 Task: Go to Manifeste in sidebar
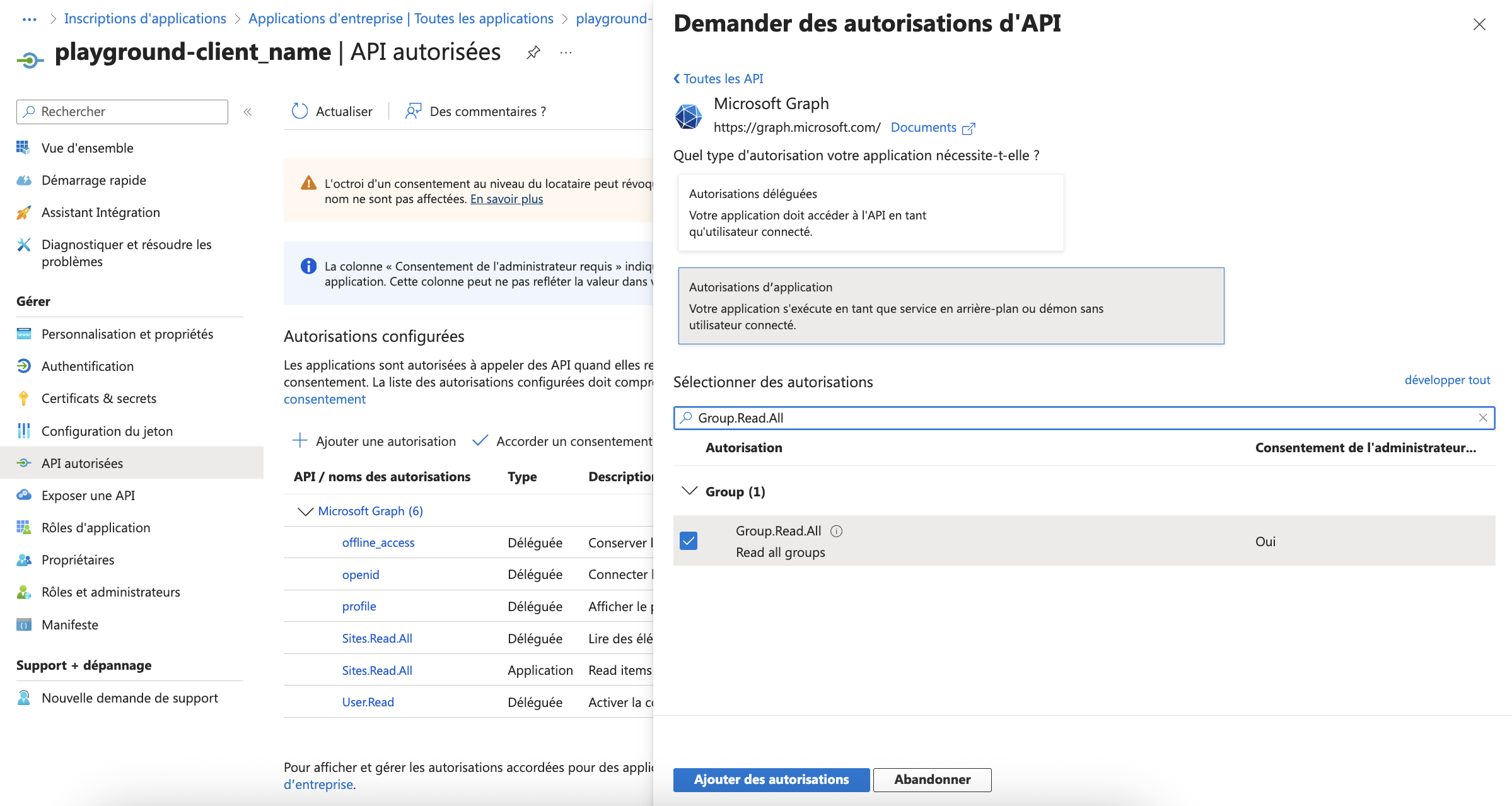[x=69, y=625]
